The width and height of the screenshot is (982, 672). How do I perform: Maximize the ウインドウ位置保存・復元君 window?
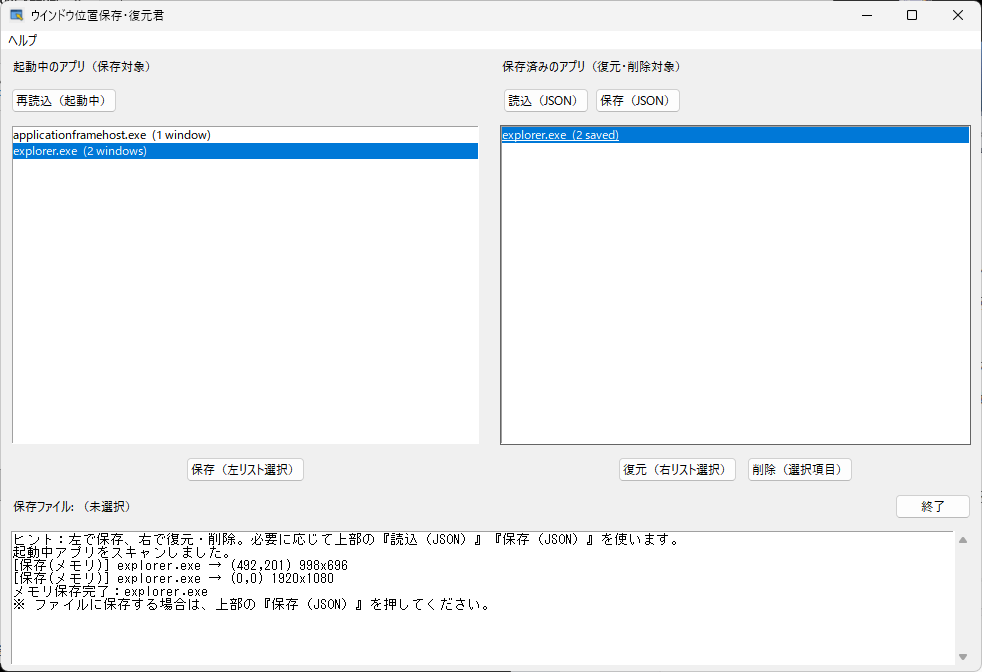pyautogui.click(x=912, y=15)
